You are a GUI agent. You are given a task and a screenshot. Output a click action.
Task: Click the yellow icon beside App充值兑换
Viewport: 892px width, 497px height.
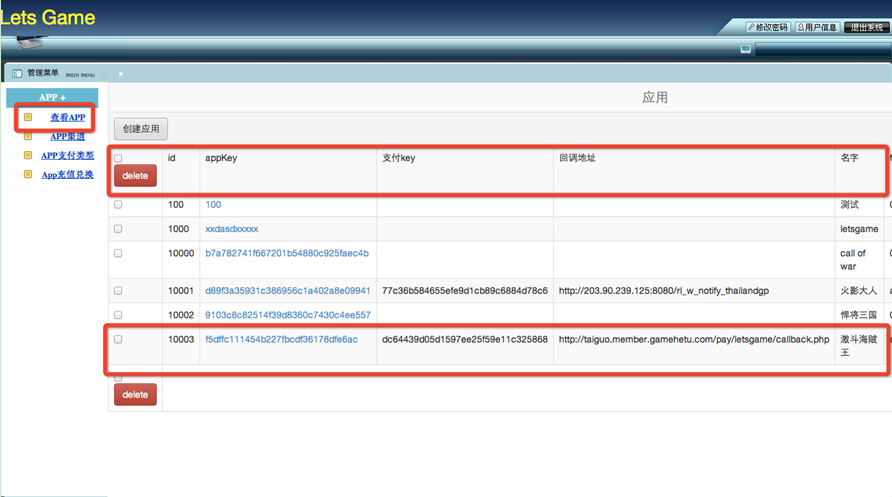28,174
